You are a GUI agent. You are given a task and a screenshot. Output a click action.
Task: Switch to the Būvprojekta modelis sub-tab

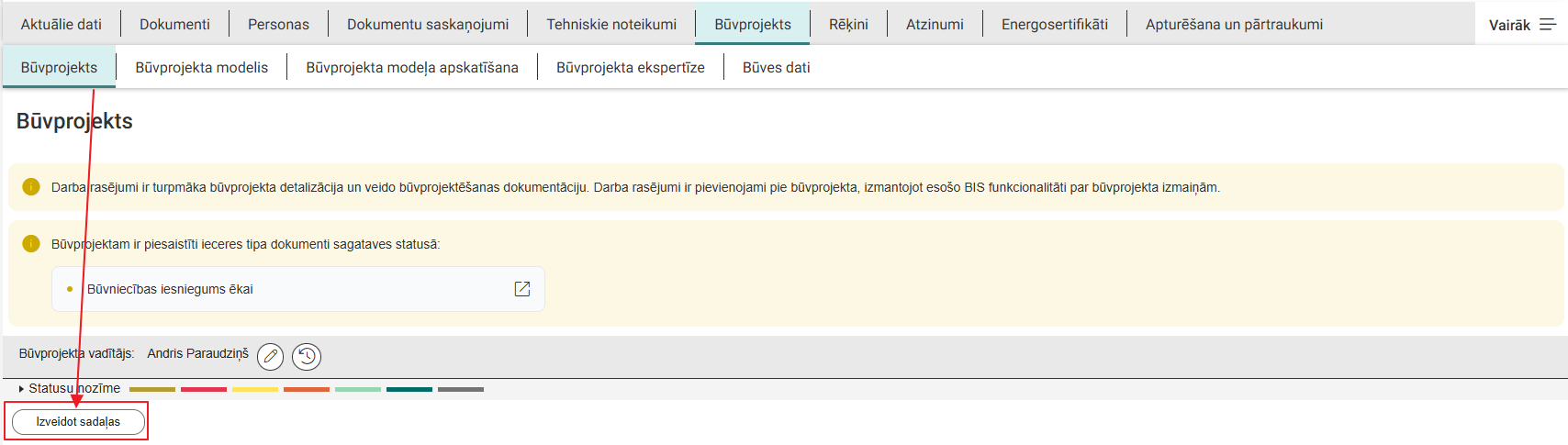[201, 67]
